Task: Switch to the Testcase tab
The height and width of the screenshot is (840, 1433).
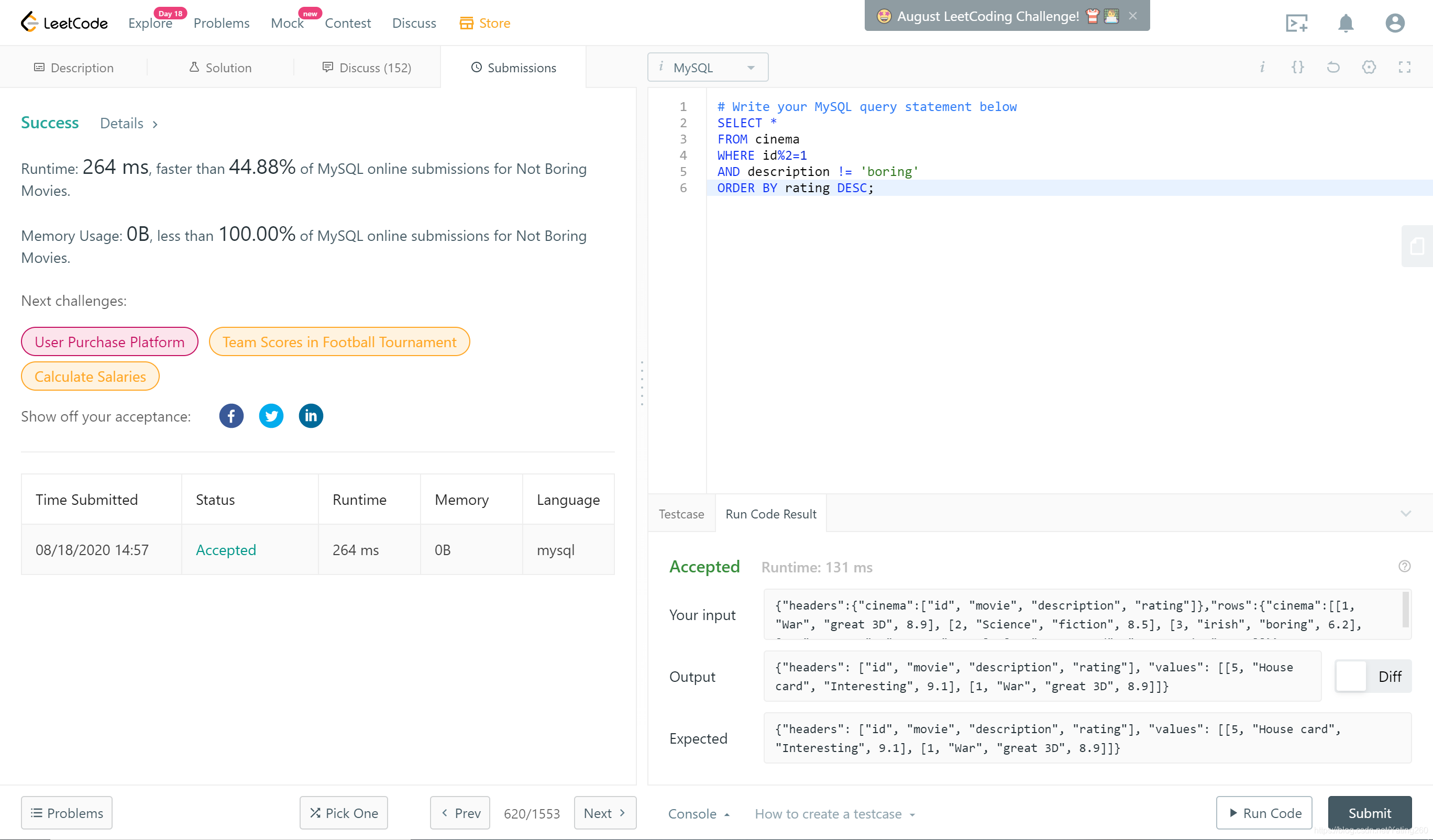Action: pos(681,514)
